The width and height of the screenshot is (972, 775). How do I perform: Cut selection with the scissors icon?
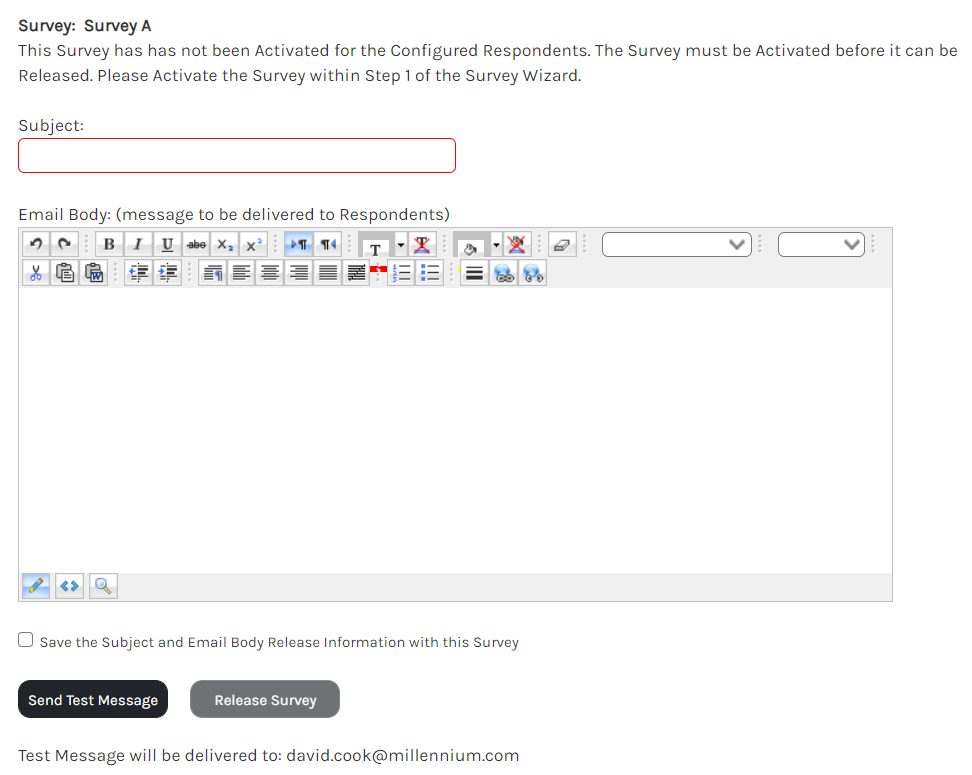point(36,273)
